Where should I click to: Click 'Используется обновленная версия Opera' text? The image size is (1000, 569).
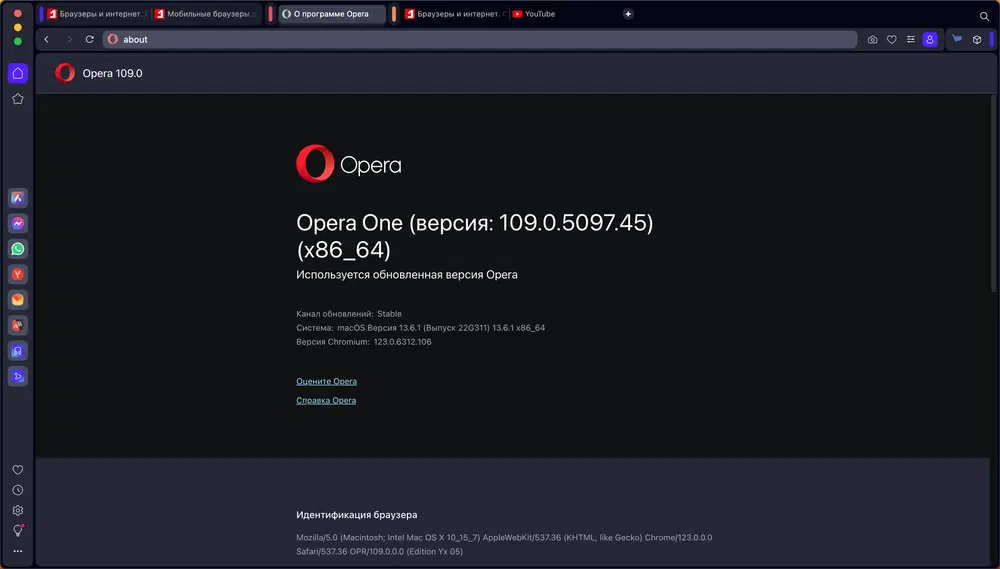[407, 275]
